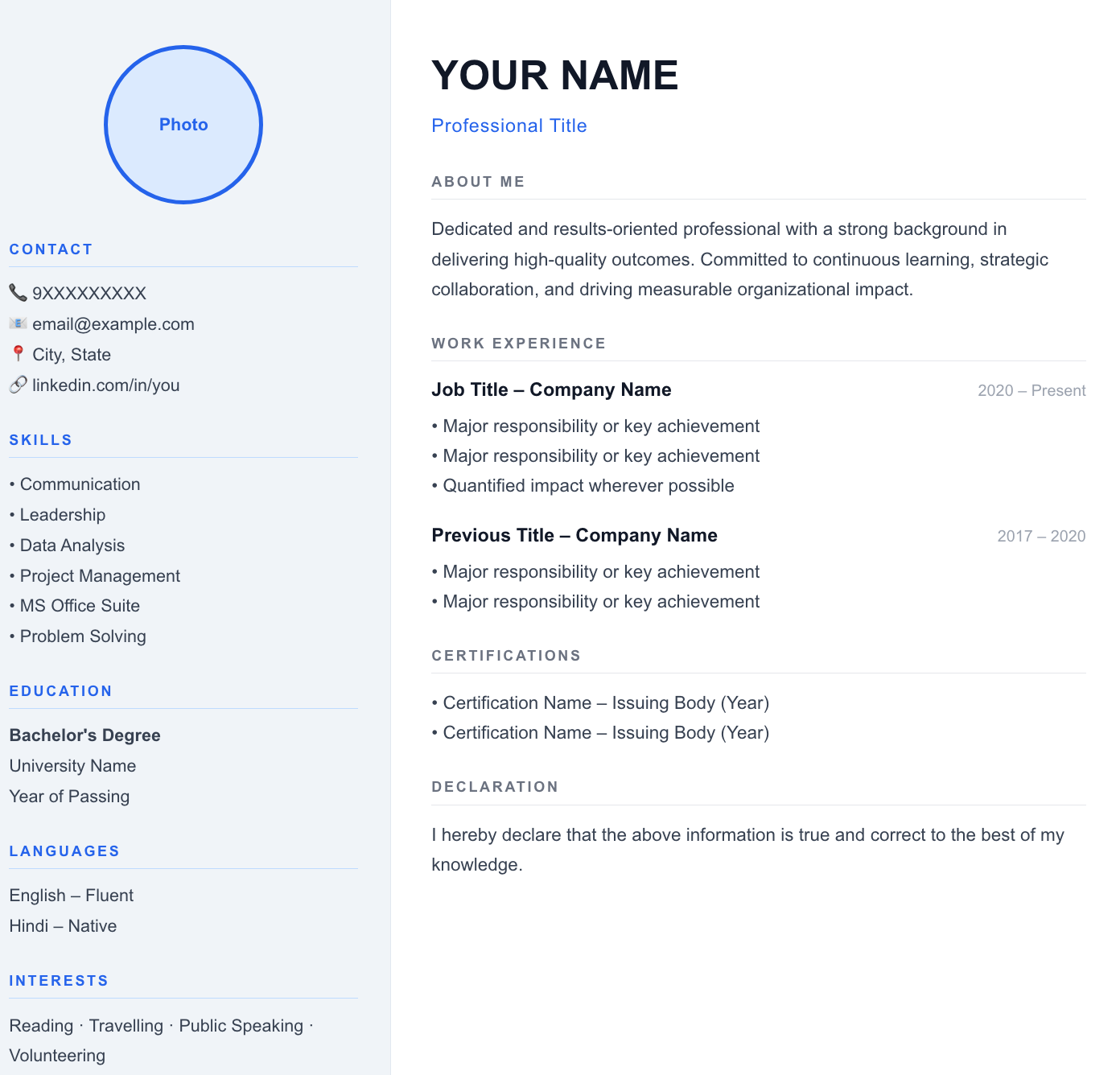Click the Reading interest

[x=42, y=1026]
